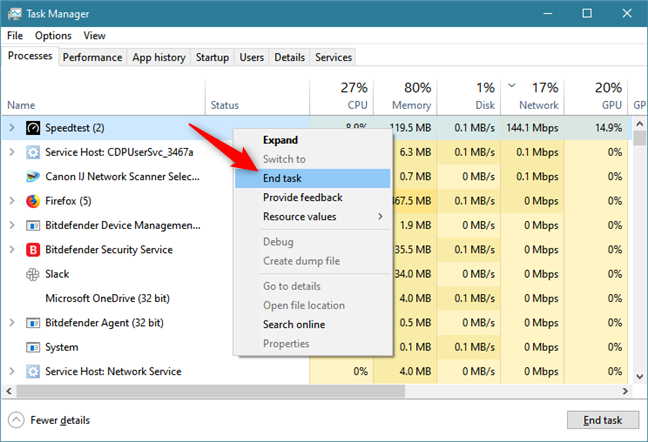Sort by the Network column header
The width and height of the screenshot is (648, 442).
point(532,97)
